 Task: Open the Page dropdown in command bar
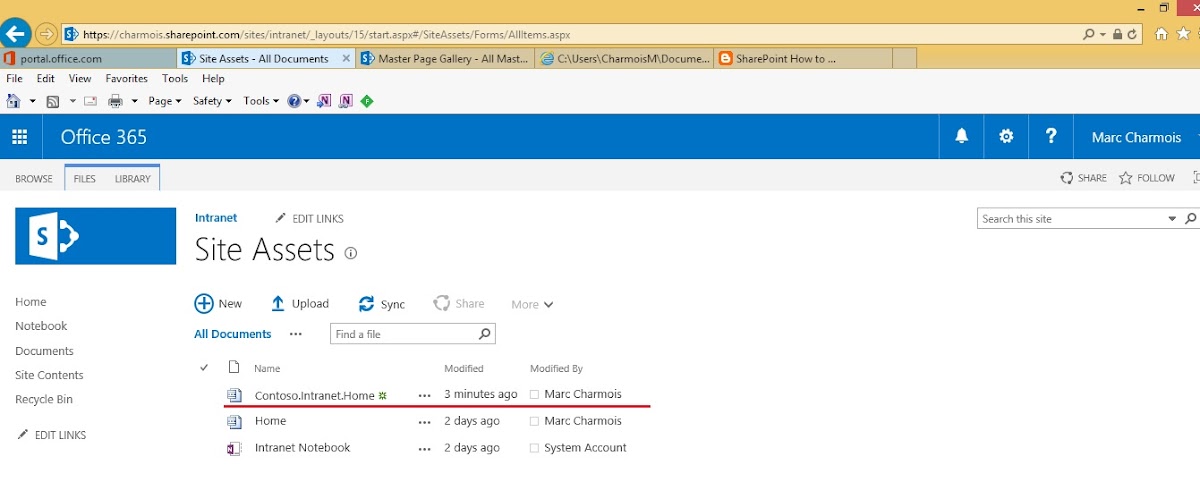(x=165, y=101)
